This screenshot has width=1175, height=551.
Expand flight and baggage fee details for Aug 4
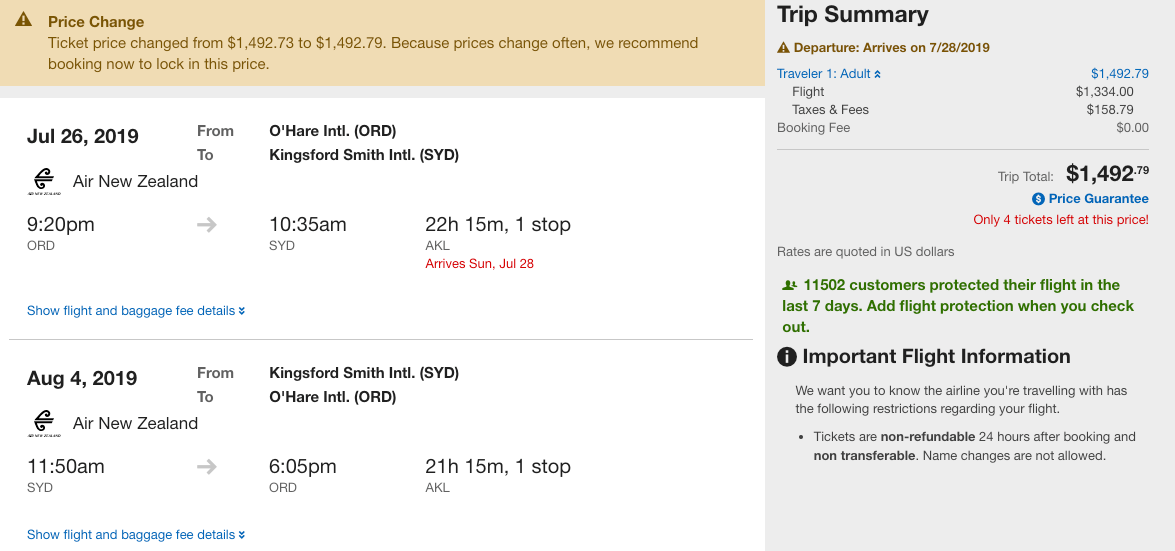136,535
